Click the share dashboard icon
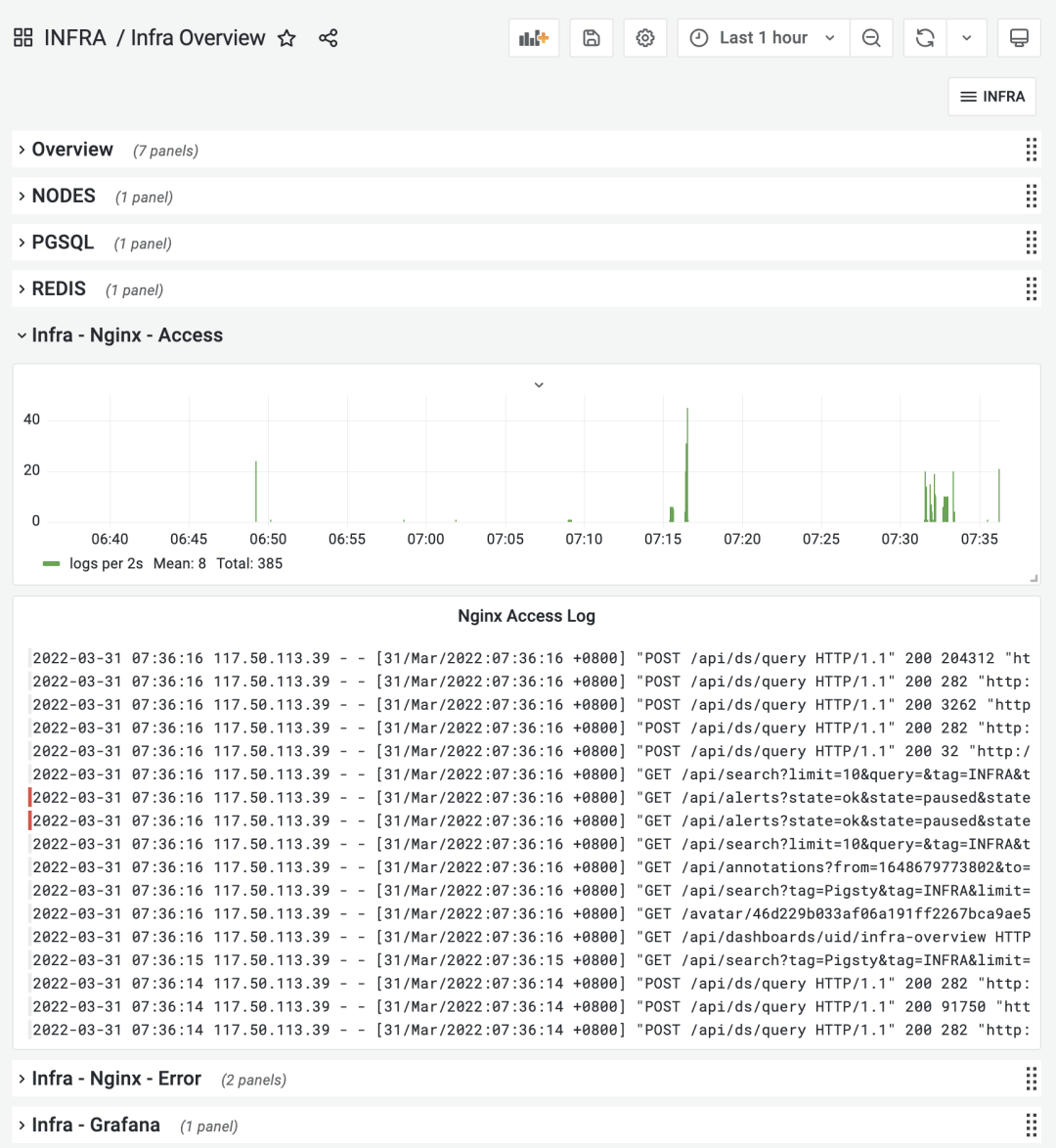Screen dimensions: 1056x1148 pyautogui.click(x=329, y=38)
